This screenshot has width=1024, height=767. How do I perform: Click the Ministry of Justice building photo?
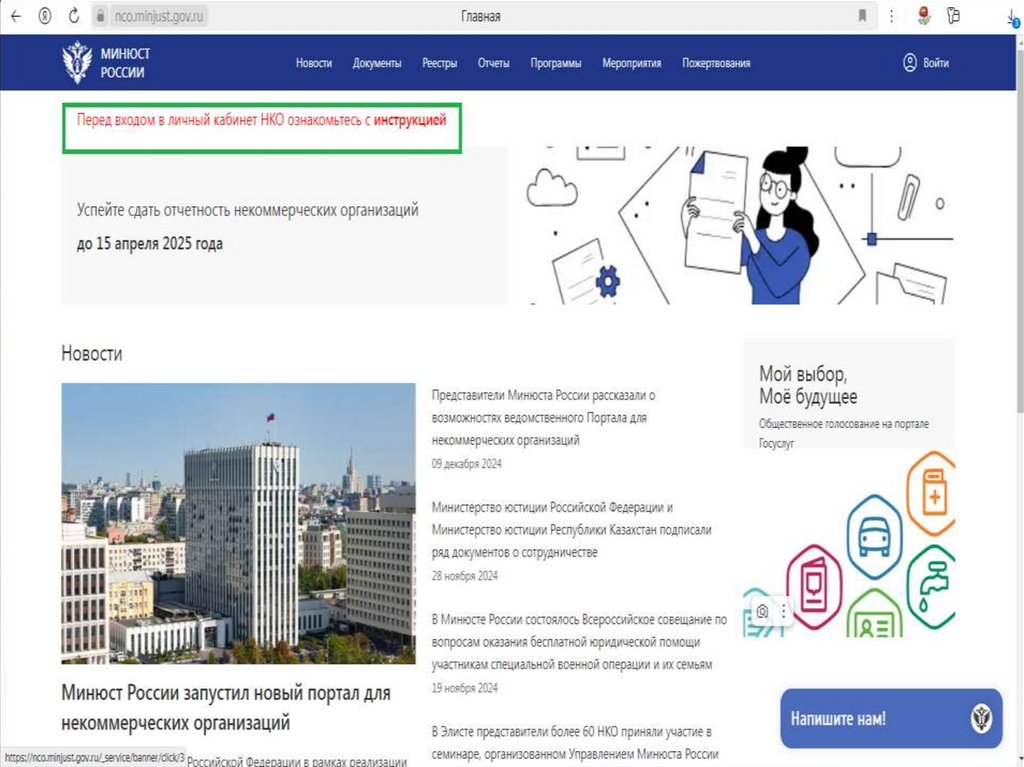tap(238, 523)
